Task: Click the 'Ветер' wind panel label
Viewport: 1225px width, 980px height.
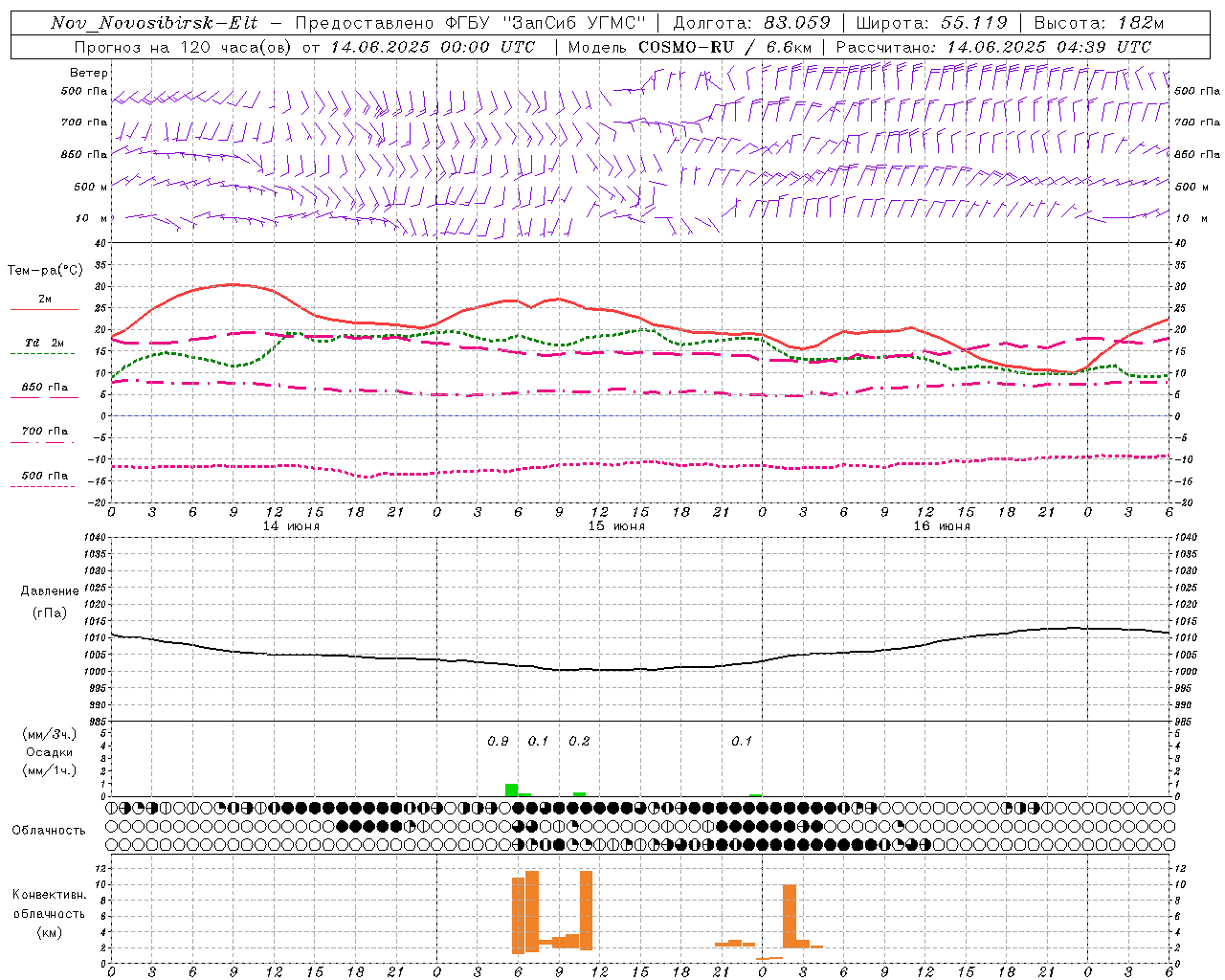Action: [x=89, y=73]
